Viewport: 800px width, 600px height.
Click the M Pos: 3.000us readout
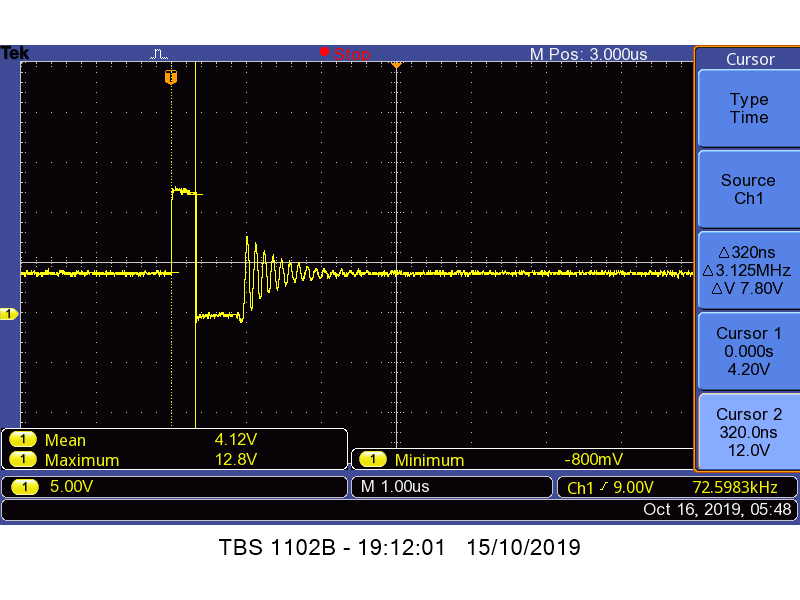click(x=588, y=54)
